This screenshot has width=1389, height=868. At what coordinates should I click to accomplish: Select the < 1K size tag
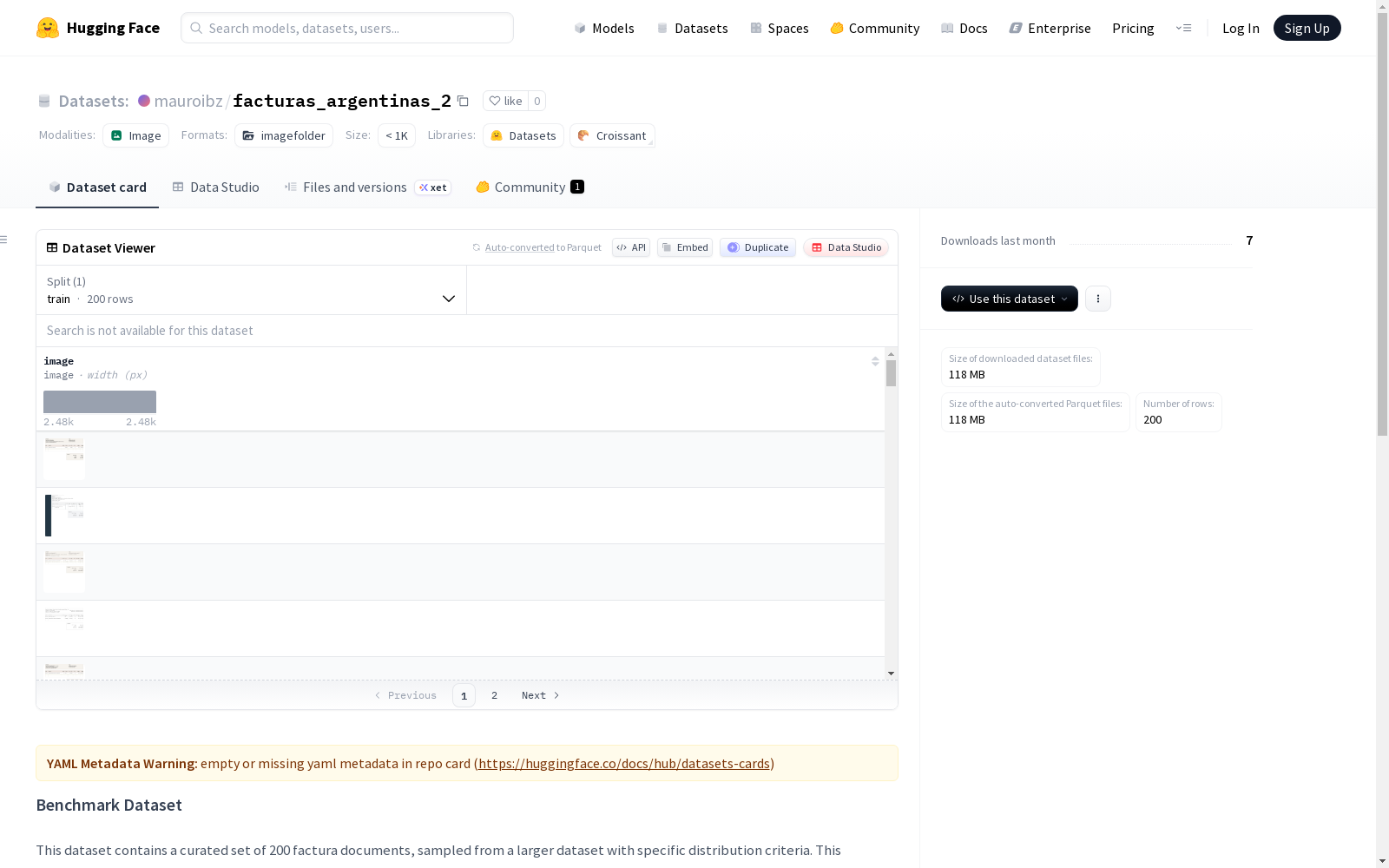pyautogui.click(x=397, y=135)
